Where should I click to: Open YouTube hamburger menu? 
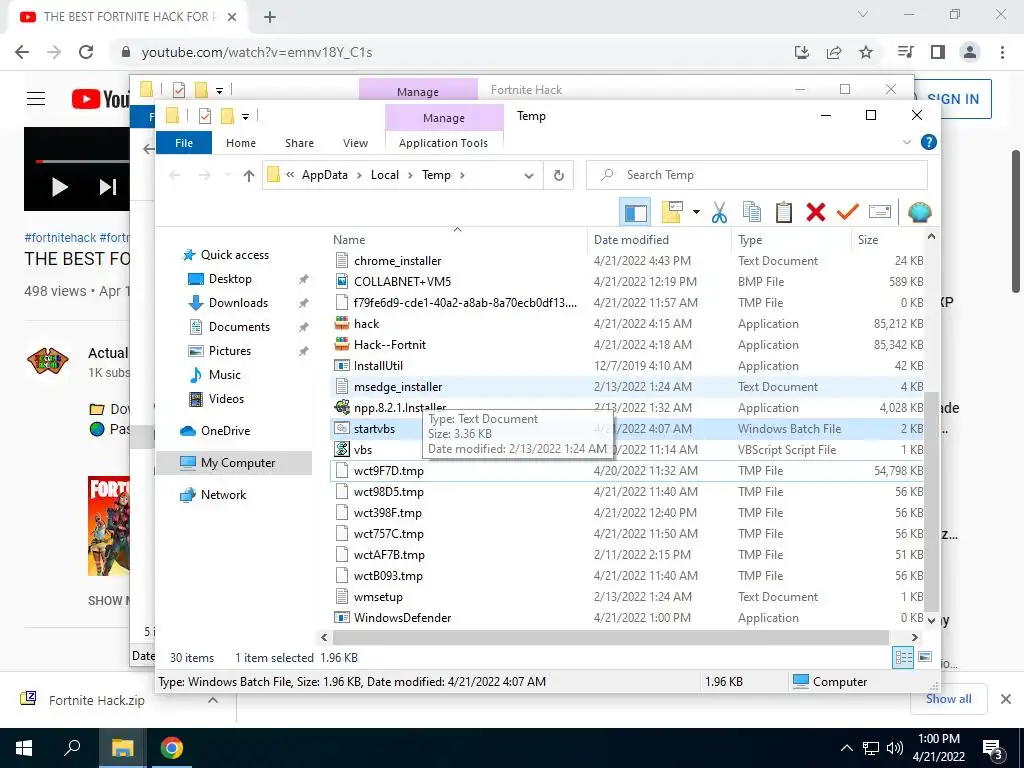36,99
